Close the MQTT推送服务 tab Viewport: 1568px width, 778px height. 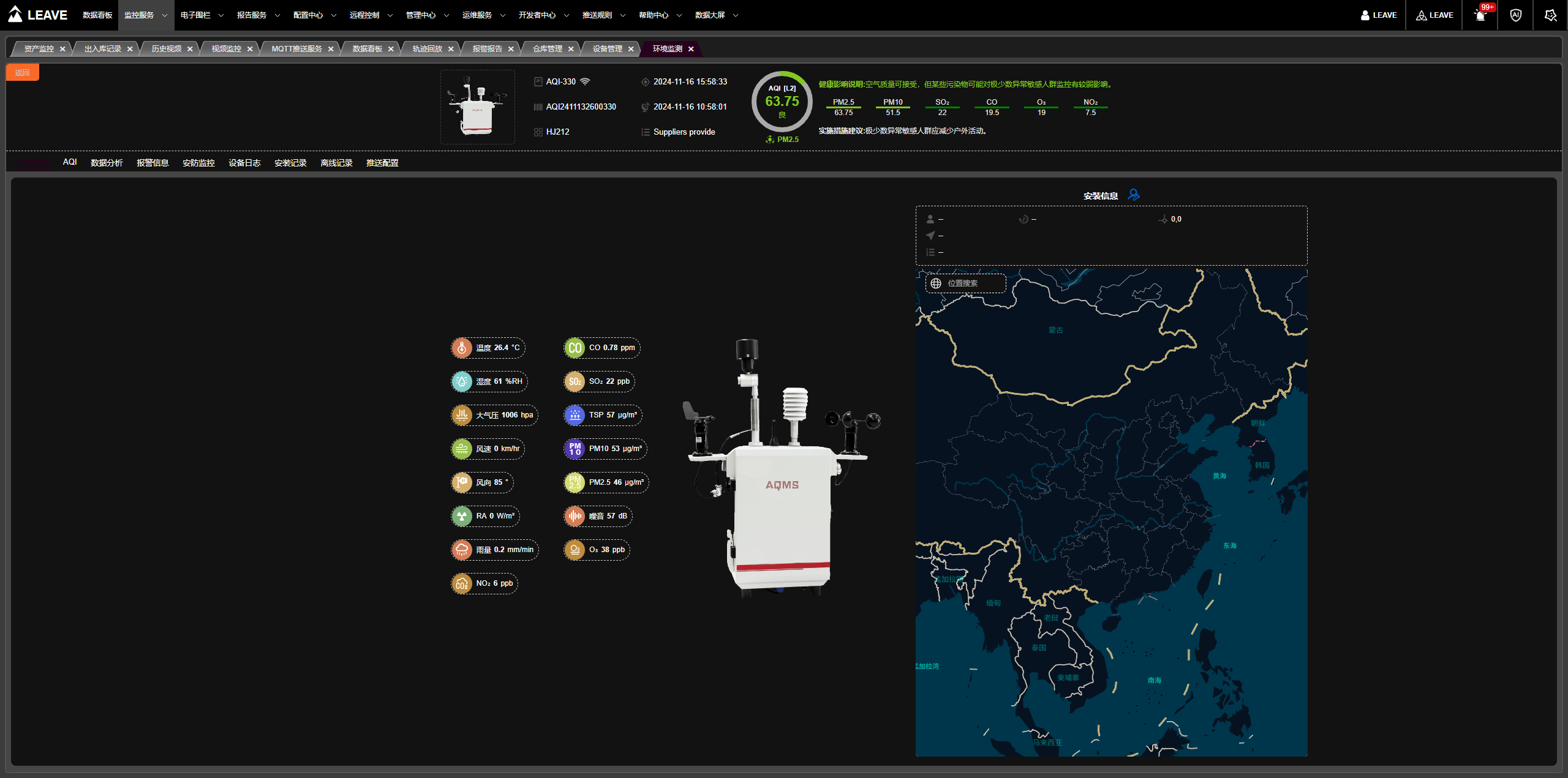pyautogui.click(x=331, y=49)
